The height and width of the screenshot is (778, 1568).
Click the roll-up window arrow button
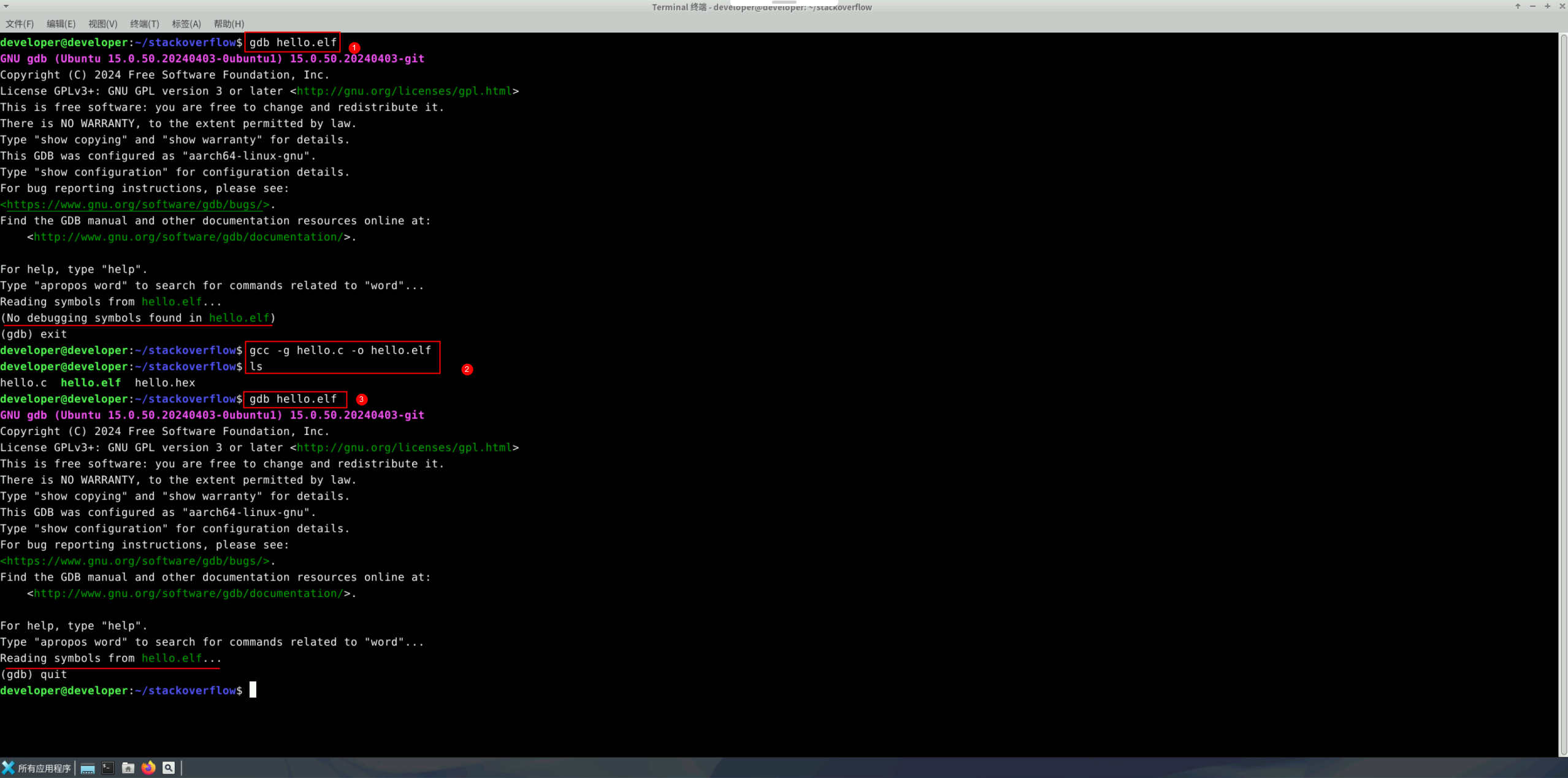1518,6
